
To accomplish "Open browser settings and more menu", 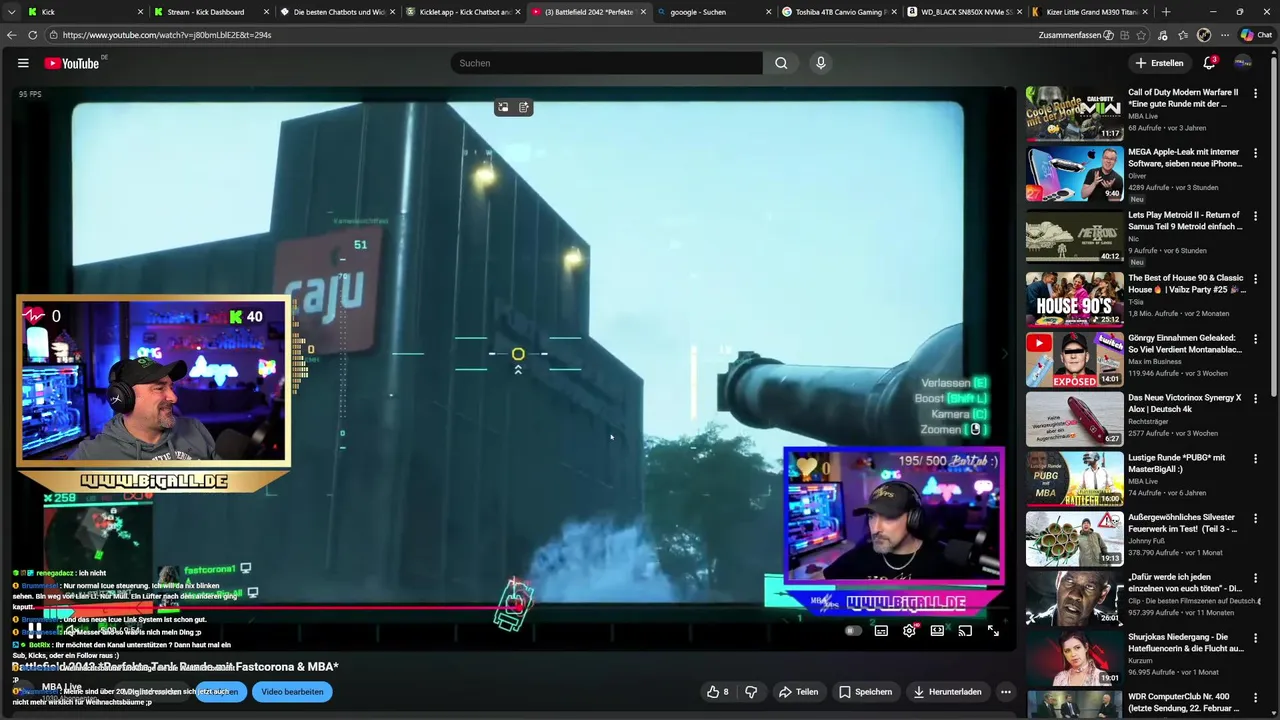I will point(1225,35).
